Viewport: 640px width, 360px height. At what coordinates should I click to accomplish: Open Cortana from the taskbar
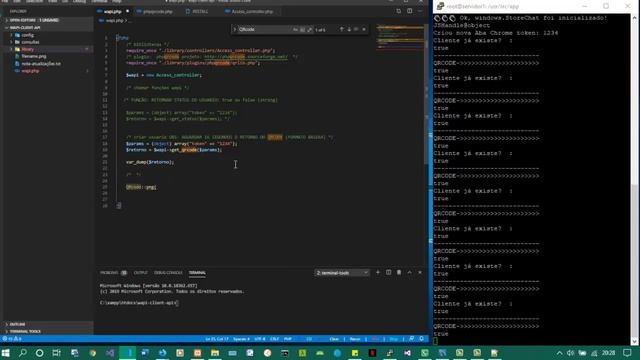point(40,353)
